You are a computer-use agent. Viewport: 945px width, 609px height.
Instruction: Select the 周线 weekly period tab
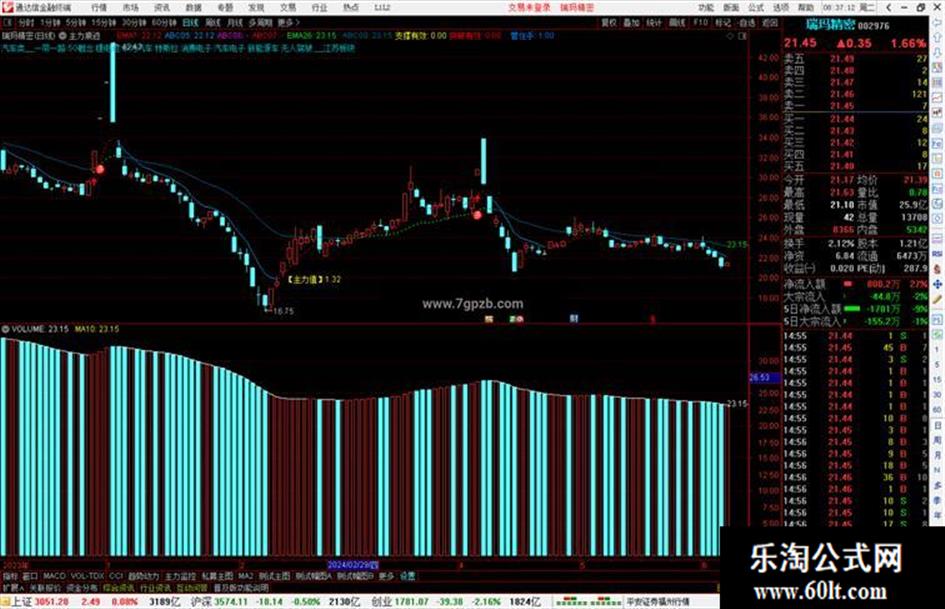click(213, 23)
